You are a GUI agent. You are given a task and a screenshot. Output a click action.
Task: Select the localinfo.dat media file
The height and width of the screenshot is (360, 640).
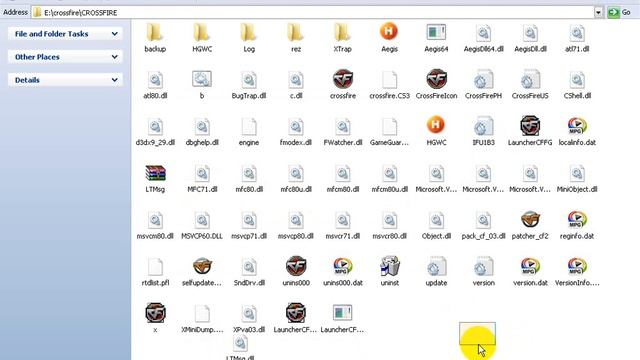[577, 126]
